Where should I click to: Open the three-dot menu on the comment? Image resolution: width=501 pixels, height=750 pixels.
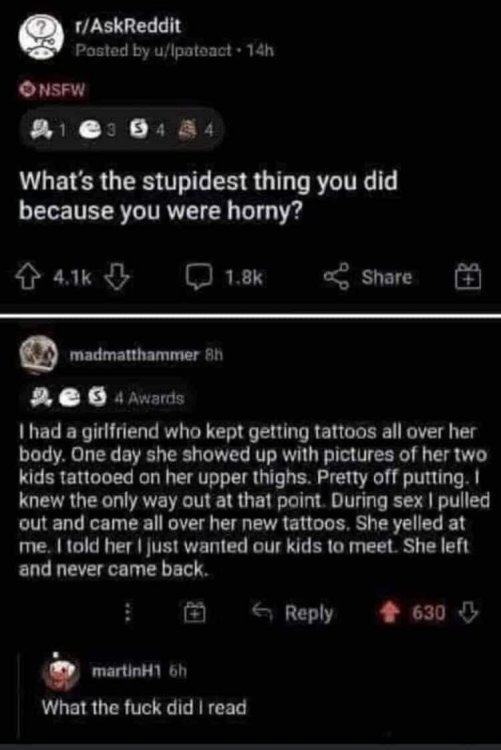pyautogui.click(x=127, y=613)
